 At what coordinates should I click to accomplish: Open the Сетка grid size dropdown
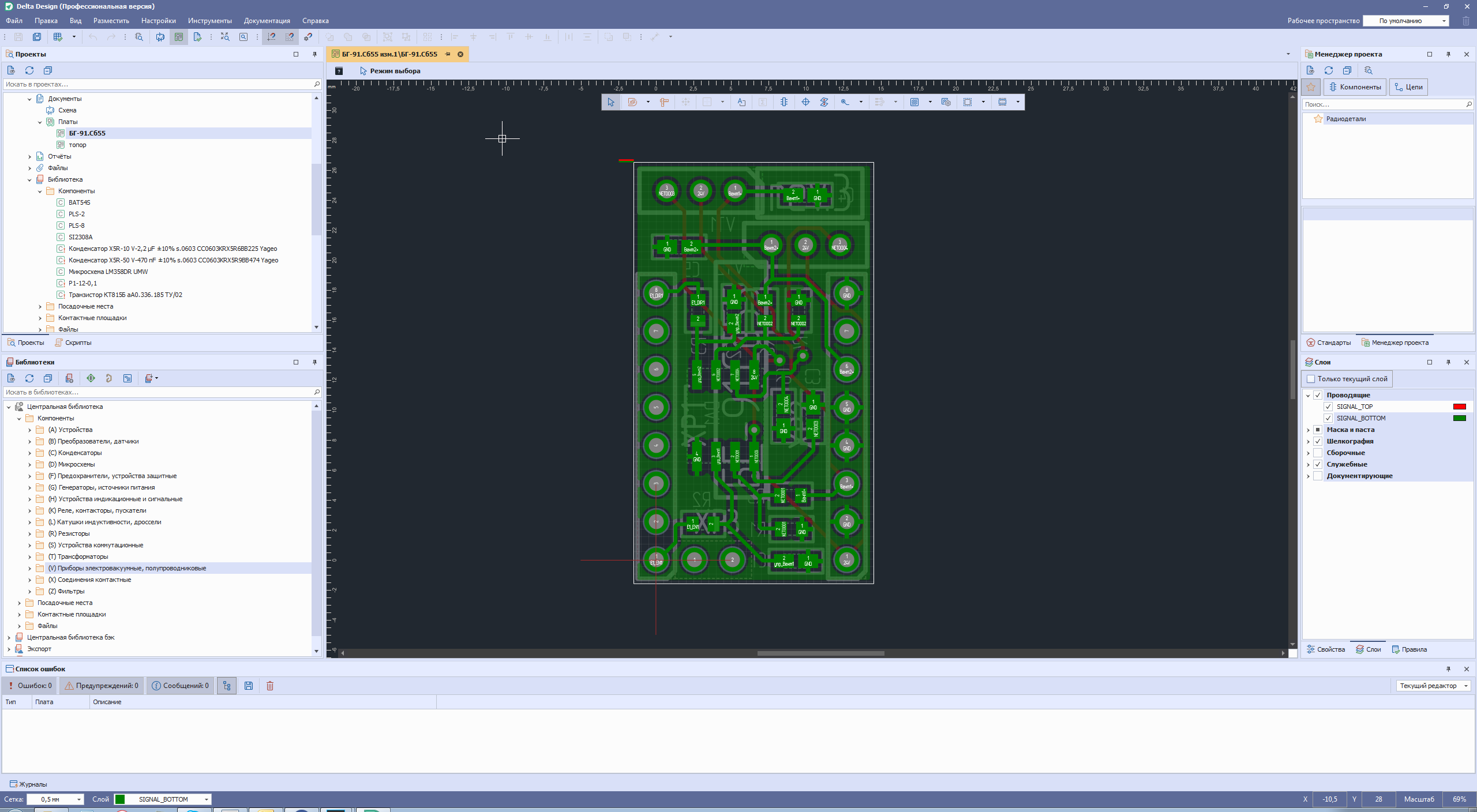click(x=79, y=799)
